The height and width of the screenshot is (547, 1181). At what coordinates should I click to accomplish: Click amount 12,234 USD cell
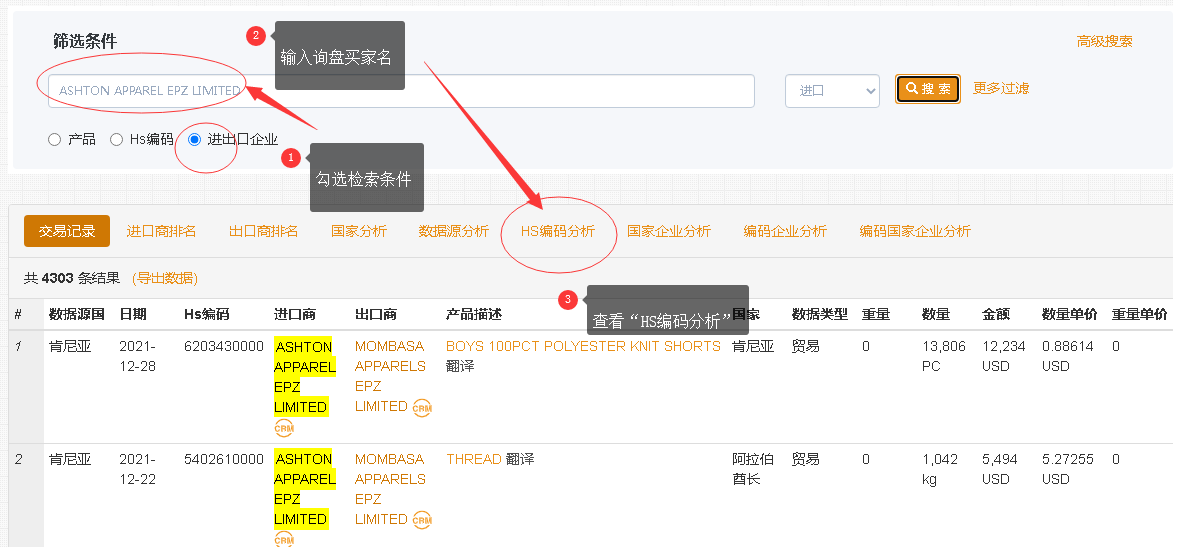point(1004,356)
